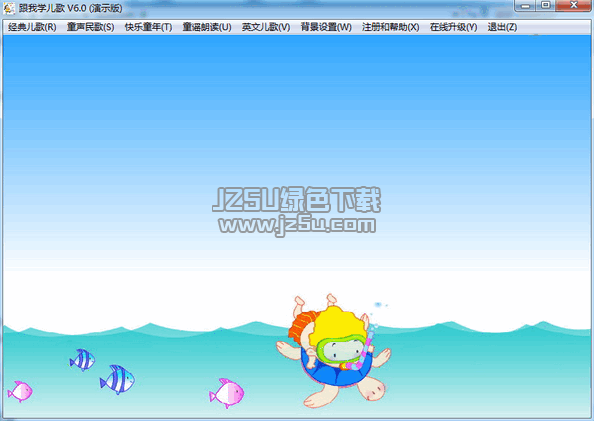The image size is (594, 421).
Task: Click the snorkeling child on the turtle
Action: tap(333, 351)
